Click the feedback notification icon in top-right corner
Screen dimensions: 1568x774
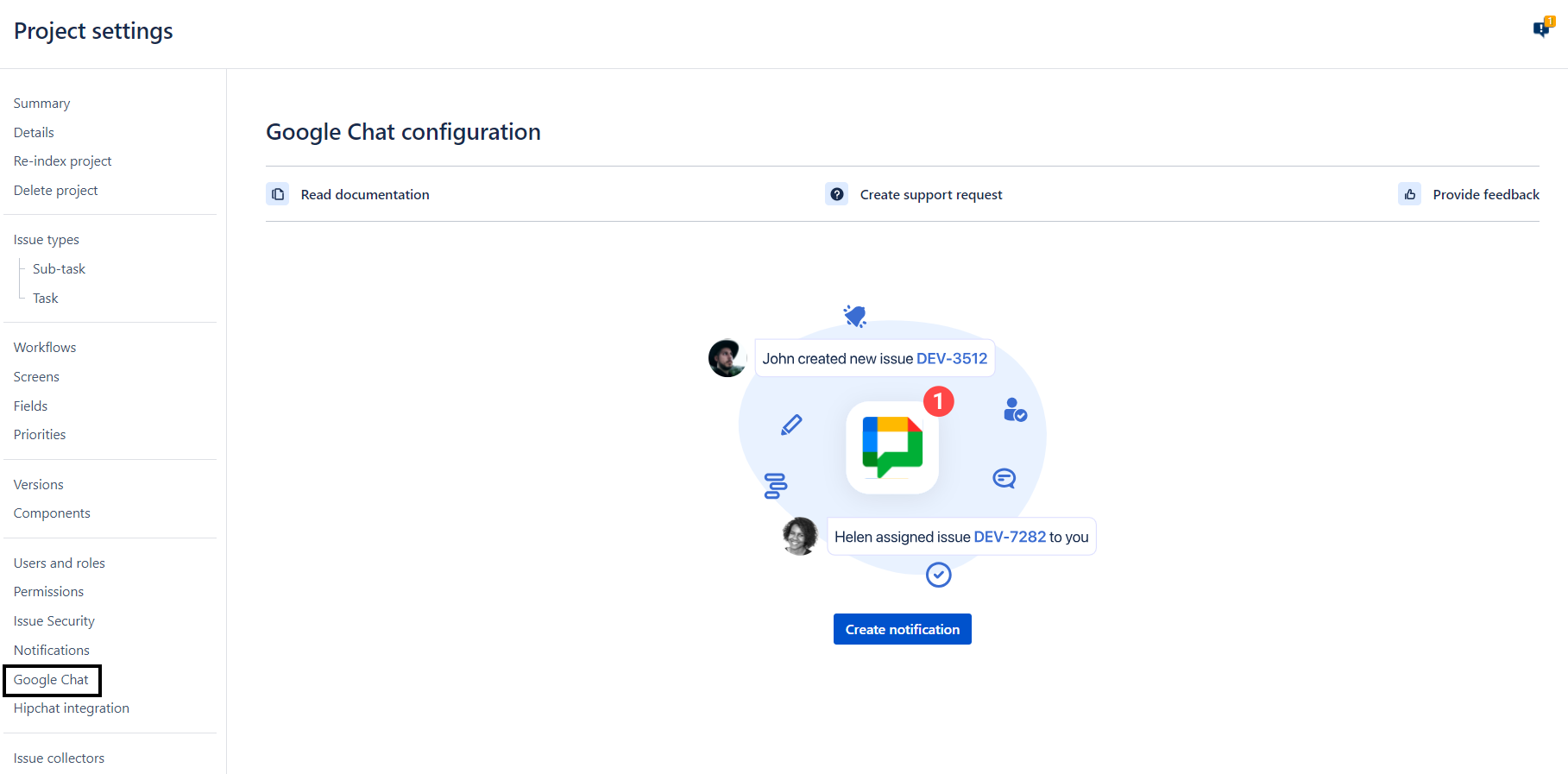point(1541,28)
